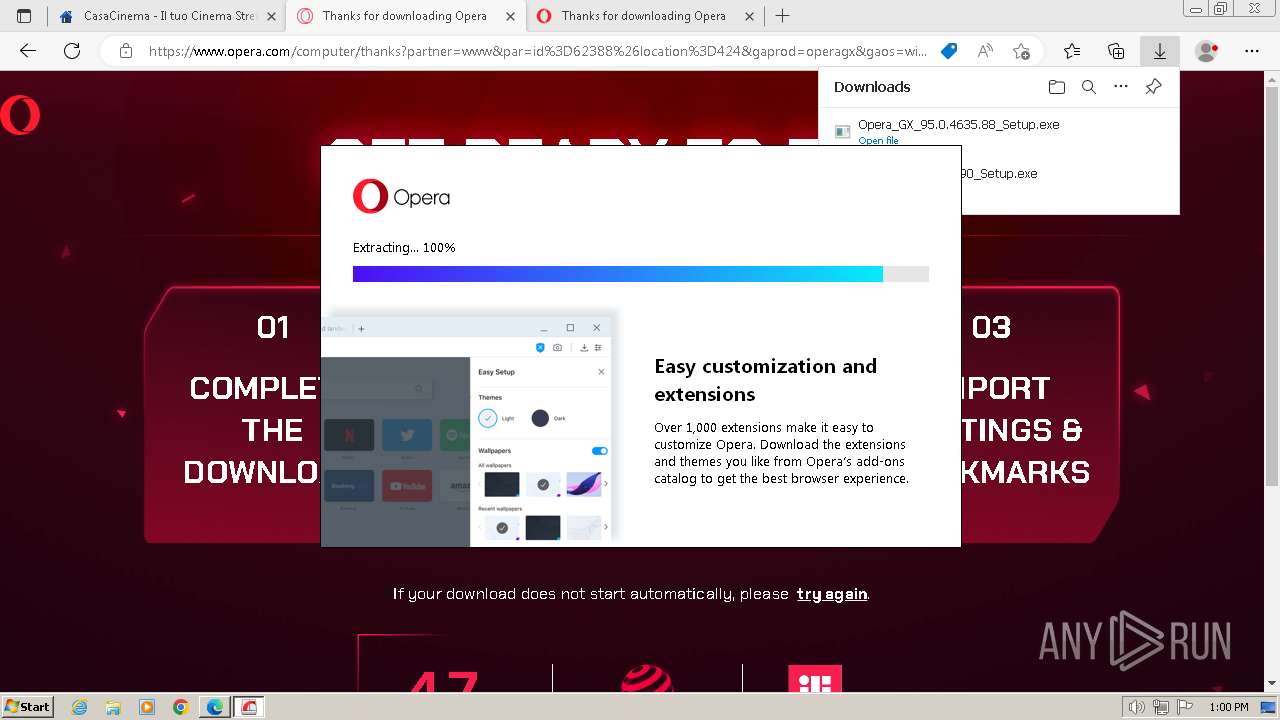Open the user profile icon

coord(1207,51)
